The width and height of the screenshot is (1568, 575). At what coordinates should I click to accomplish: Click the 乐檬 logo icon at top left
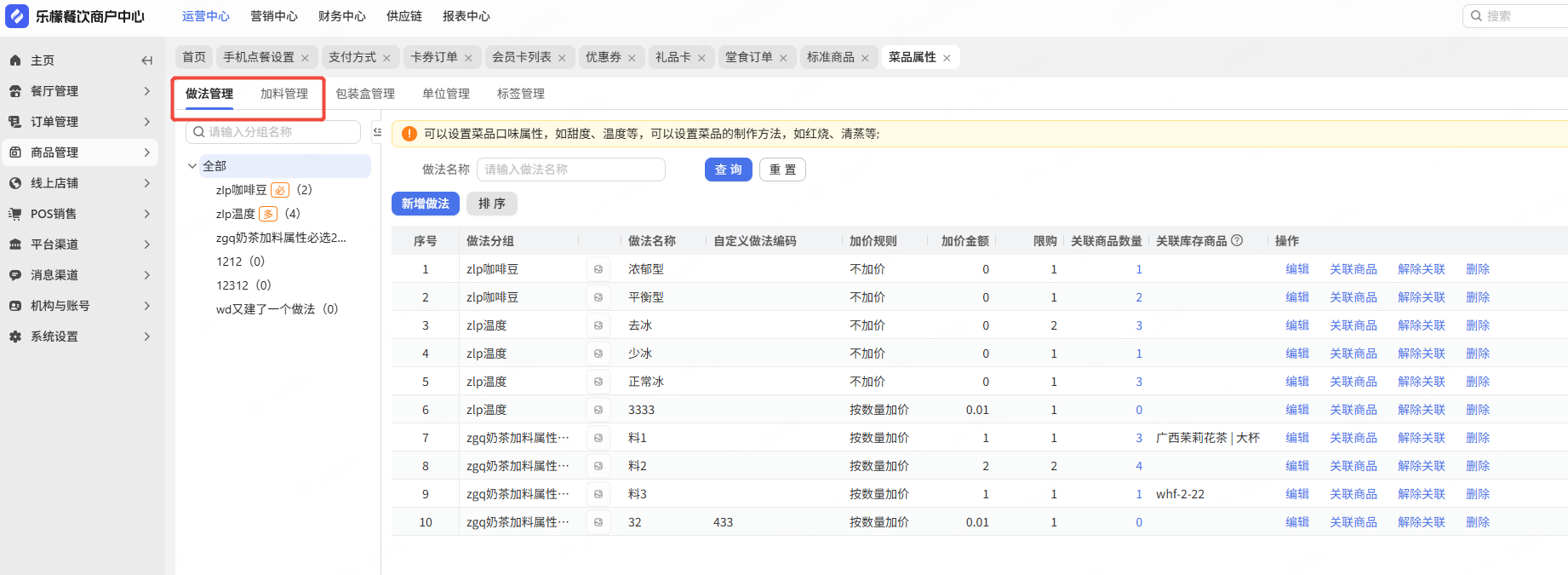[17, 16]
